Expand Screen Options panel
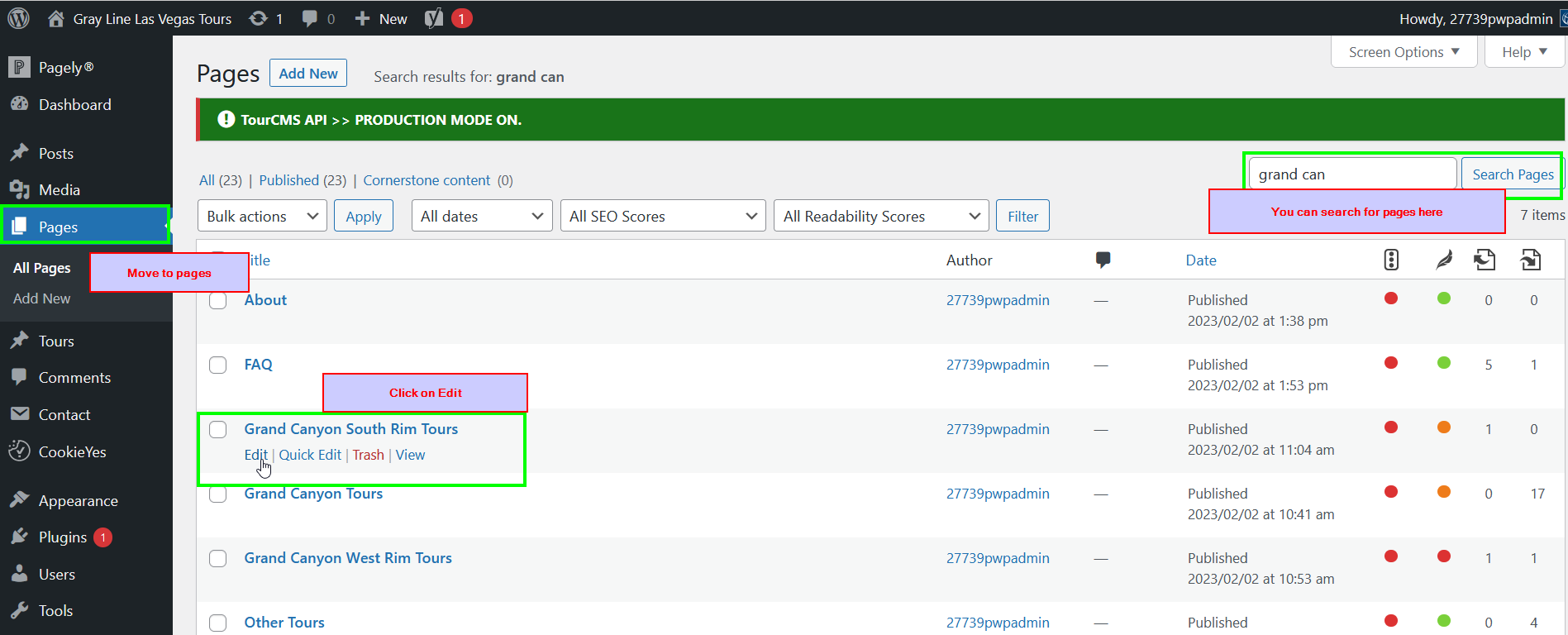Viewport: 1568px width, 635px height. [x=1404, y=52]
